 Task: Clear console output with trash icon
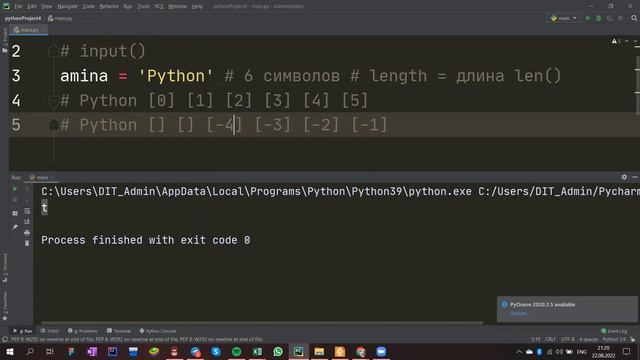point(27,243)
